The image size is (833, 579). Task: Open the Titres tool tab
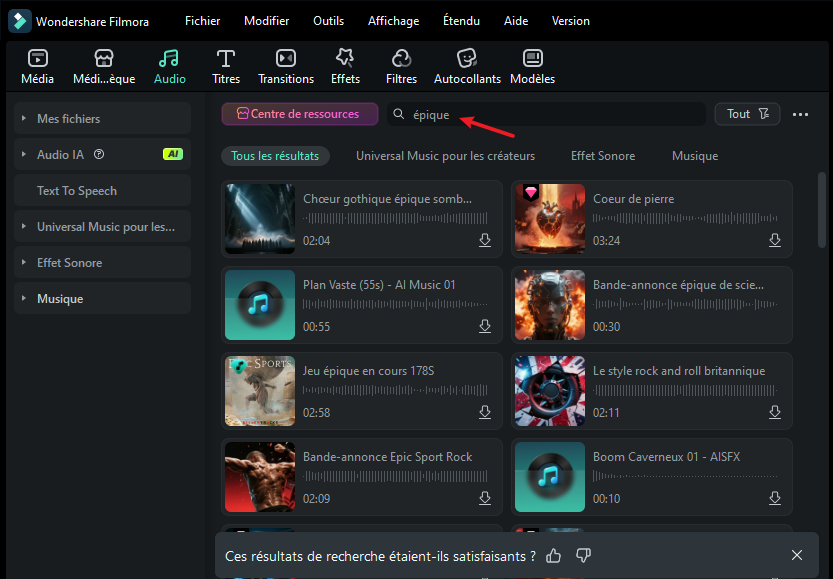point(226,66)
